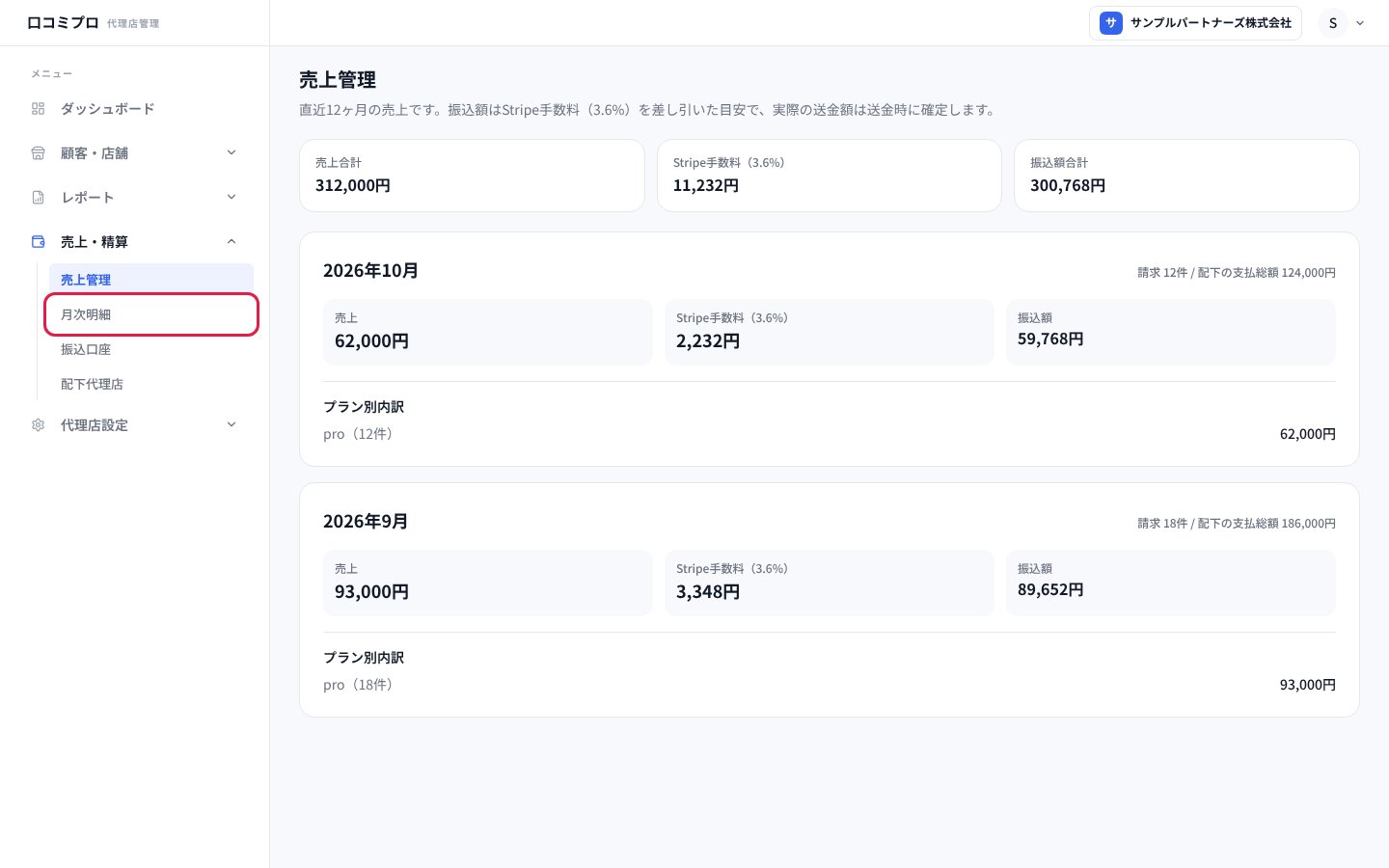
Task: Click the S user avatar
Action: [1333, 23]
